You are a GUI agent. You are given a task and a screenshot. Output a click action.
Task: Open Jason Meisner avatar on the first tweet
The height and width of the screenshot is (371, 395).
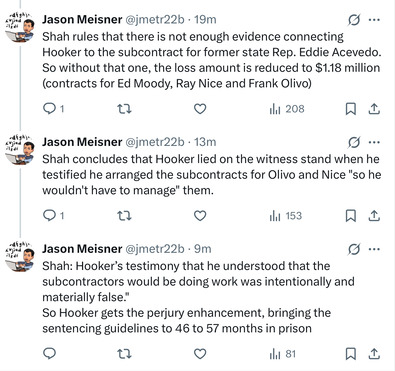click(20, 27)
